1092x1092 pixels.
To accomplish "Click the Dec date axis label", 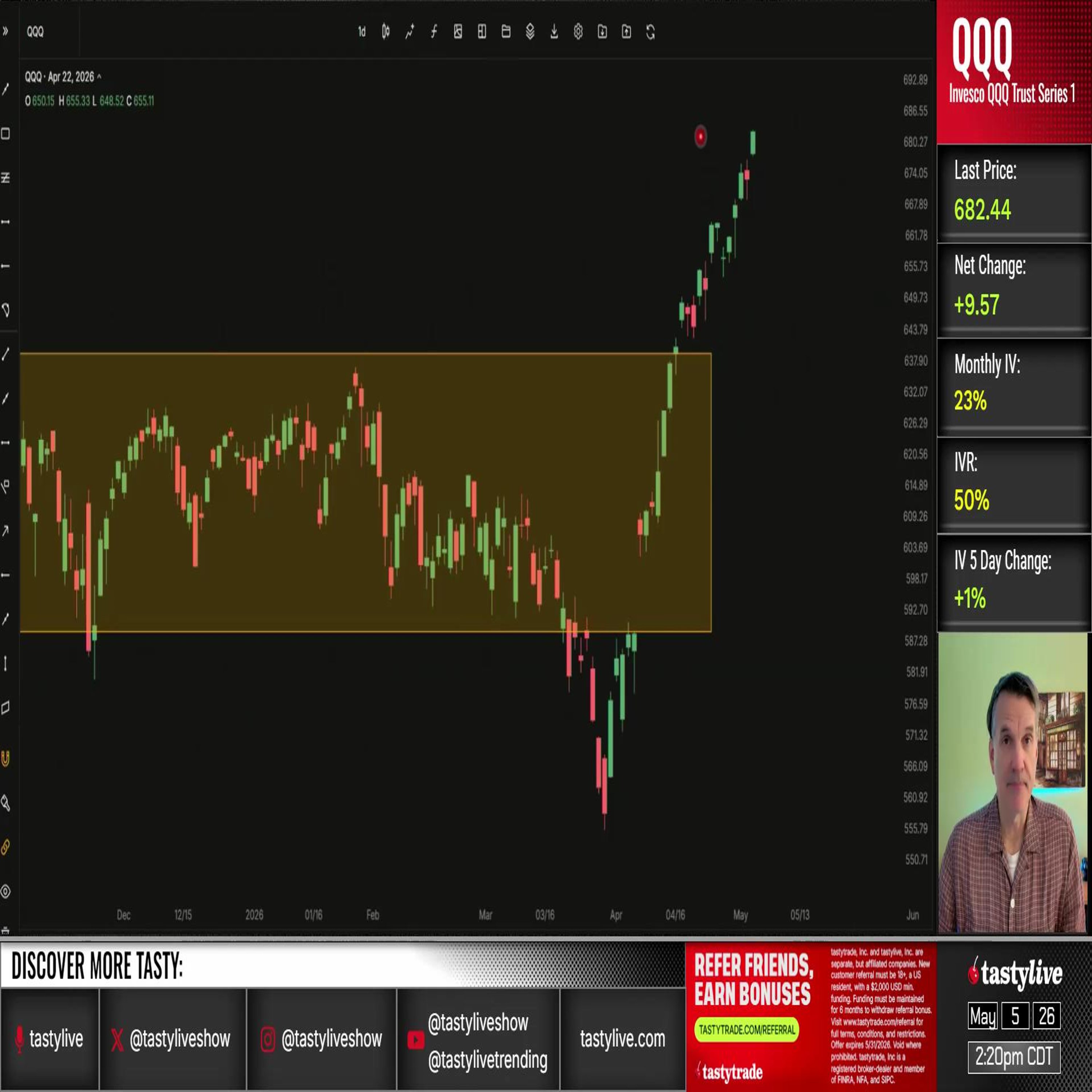I will 123,914.
